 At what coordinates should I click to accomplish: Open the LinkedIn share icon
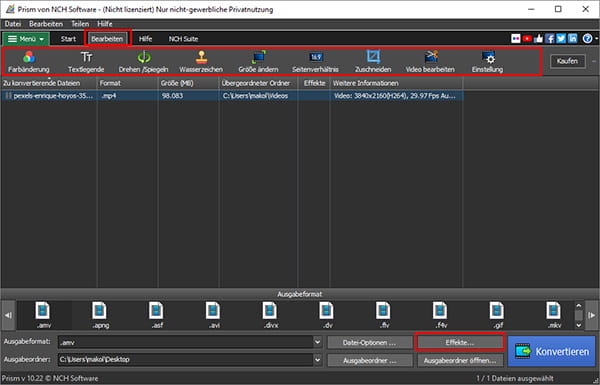tap(572, 39)
